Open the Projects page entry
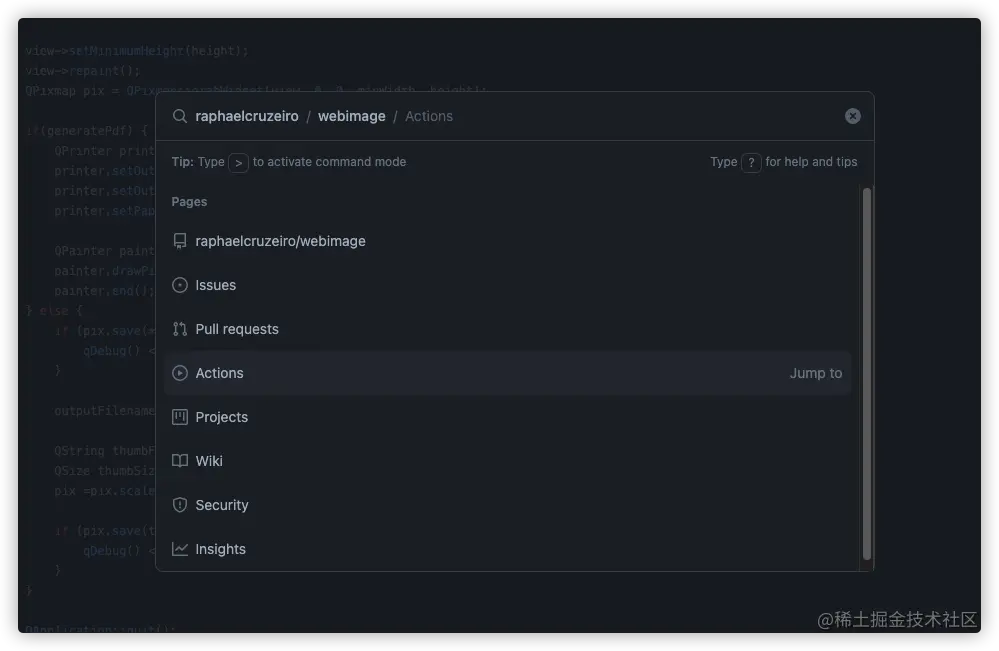 pyautogui.click(x=508, y=417)
